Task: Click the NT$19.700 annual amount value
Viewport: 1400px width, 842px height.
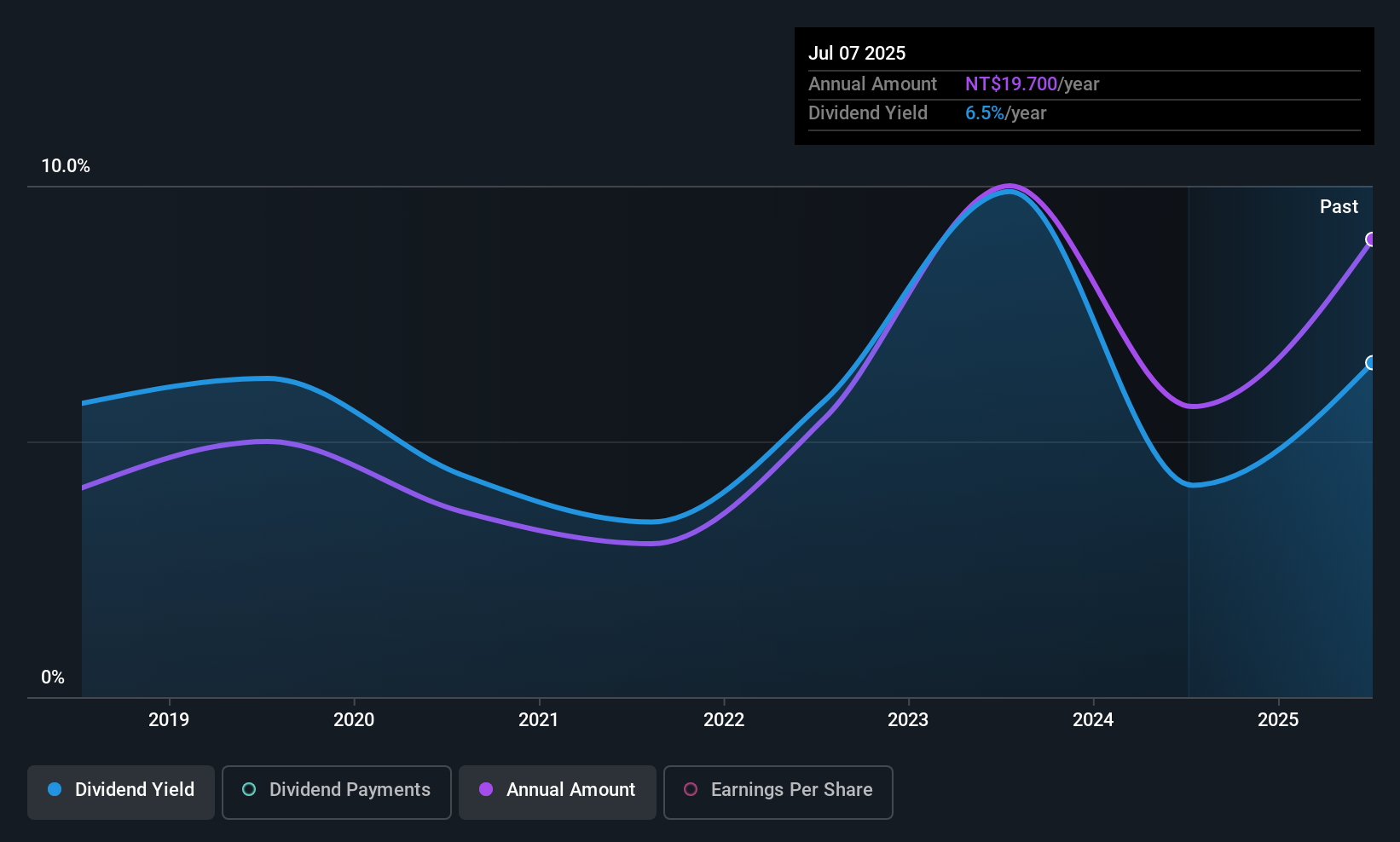Action: point(1011,84)
